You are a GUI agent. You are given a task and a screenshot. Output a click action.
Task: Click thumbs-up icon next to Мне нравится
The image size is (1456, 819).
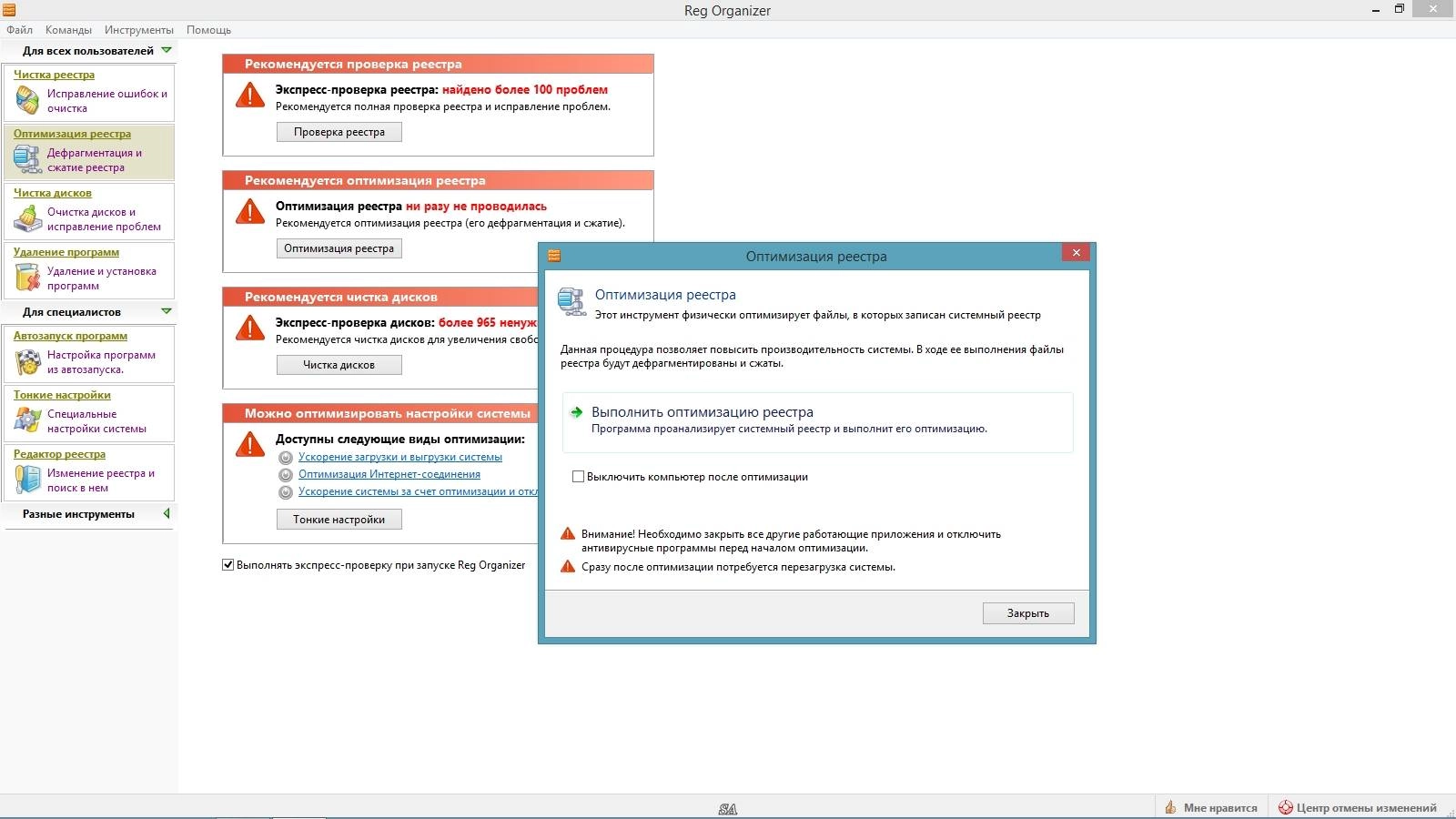1170,807
